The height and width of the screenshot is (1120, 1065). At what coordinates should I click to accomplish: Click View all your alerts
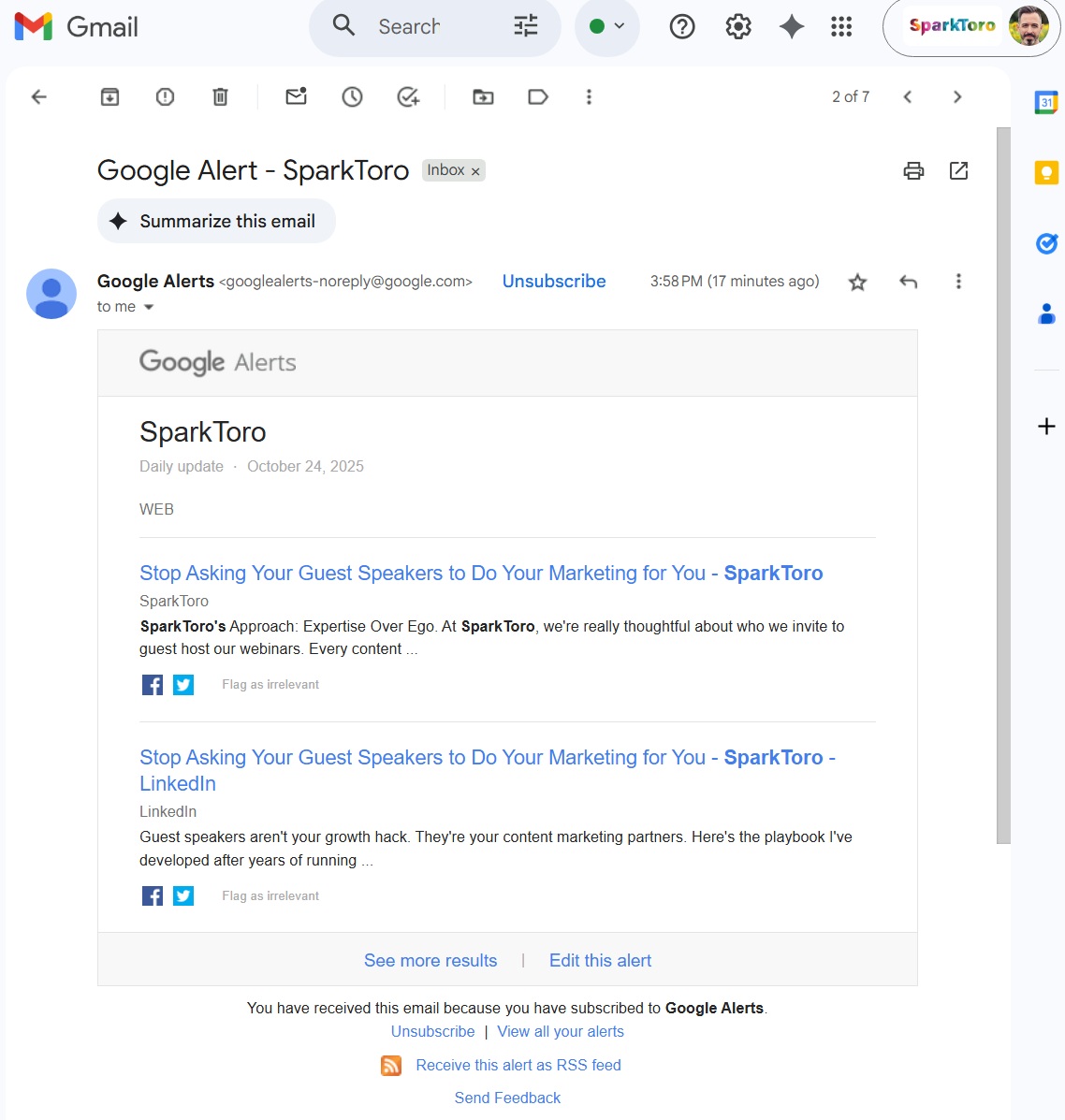click(x=561, y=1031)
